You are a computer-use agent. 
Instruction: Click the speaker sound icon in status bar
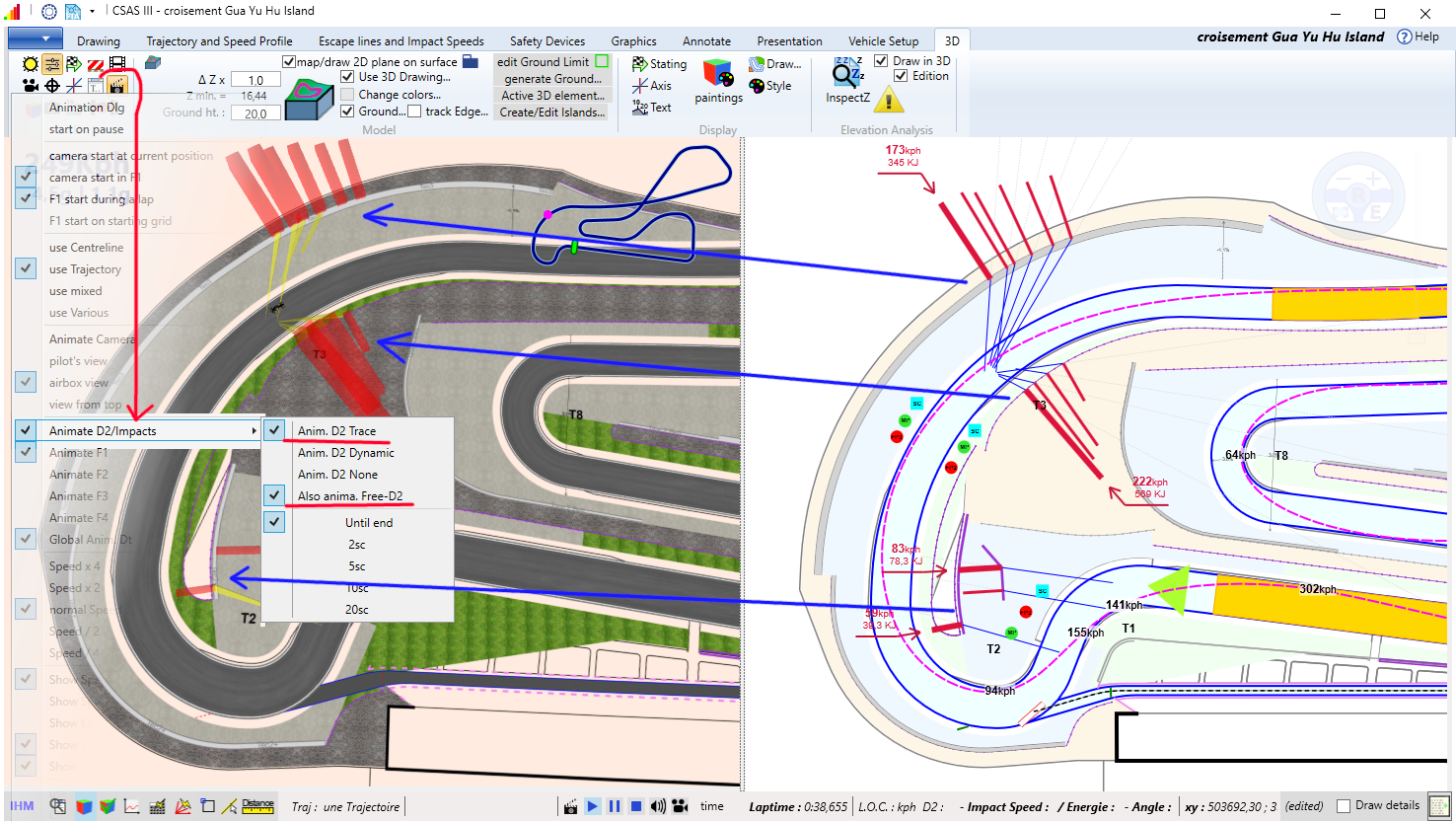point(658,806)
